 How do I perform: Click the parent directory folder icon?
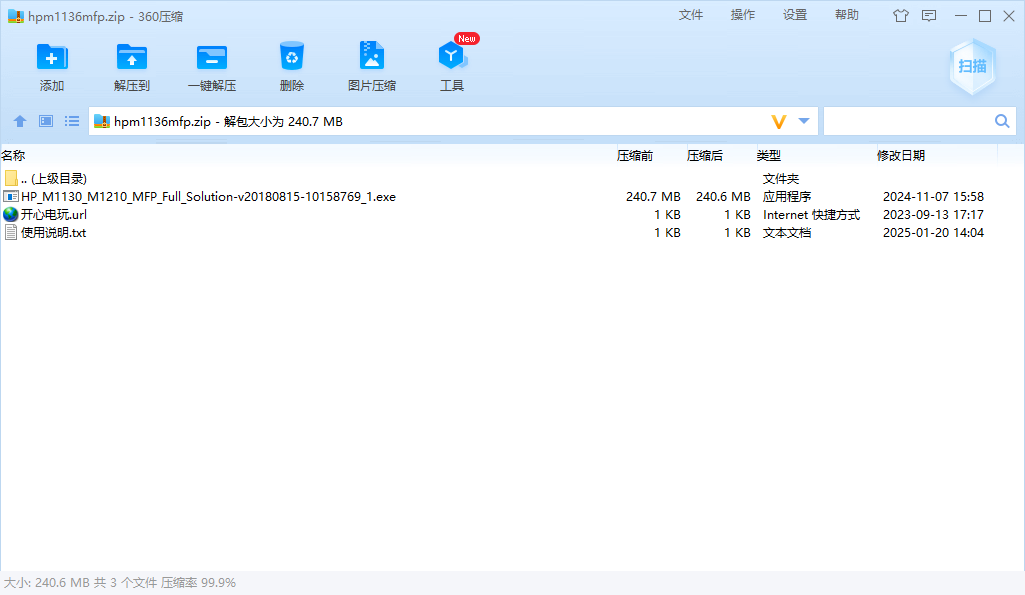coord(10,178)
